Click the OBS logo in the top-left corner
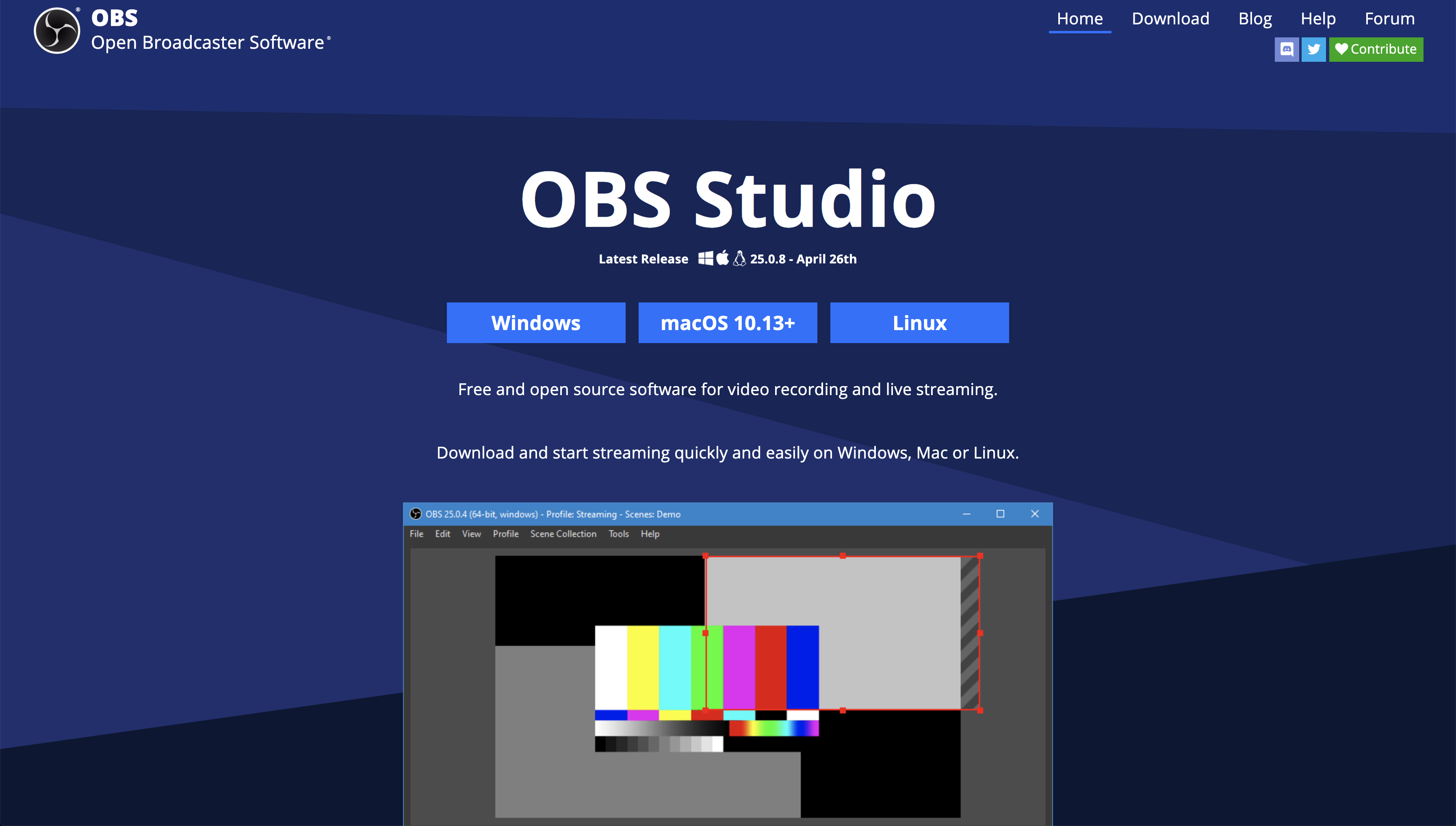The image size is (1456, 826). 57,30
